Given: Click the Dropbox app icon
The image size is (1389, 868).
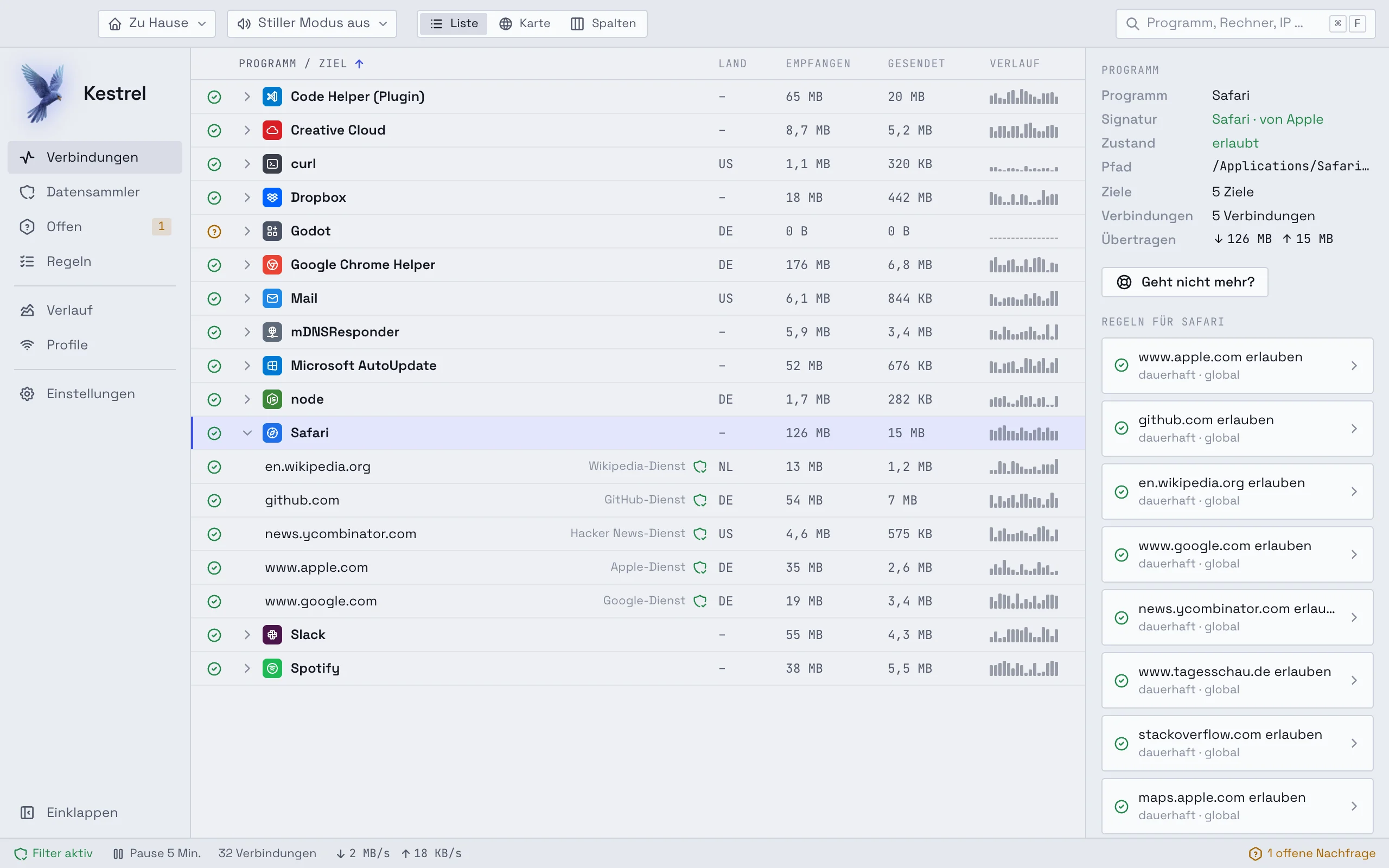Looking at the screenshot, I should (272, 197).
